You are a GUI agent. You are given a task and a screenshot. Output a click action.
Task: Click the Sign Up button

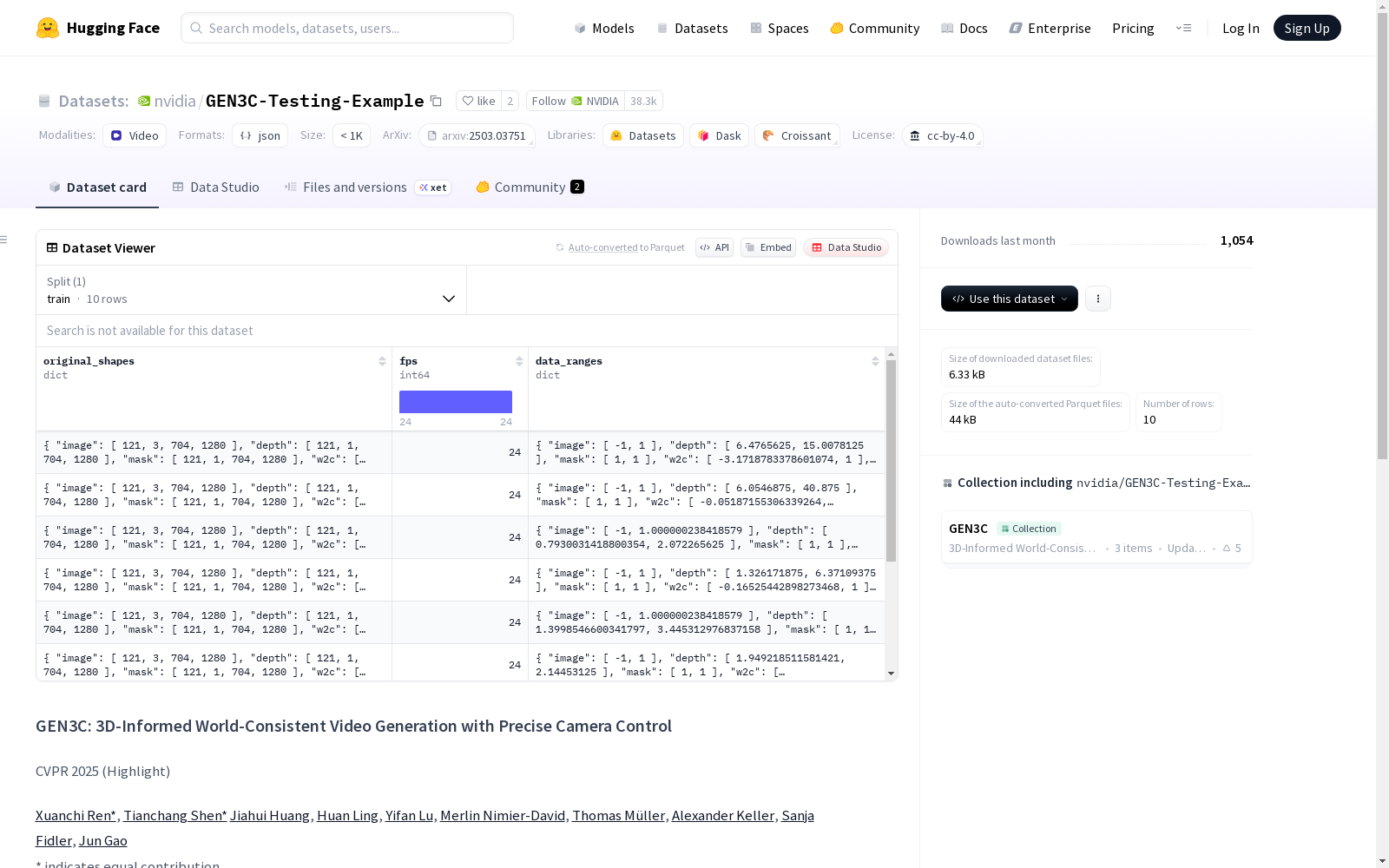tap(1307, 28)
